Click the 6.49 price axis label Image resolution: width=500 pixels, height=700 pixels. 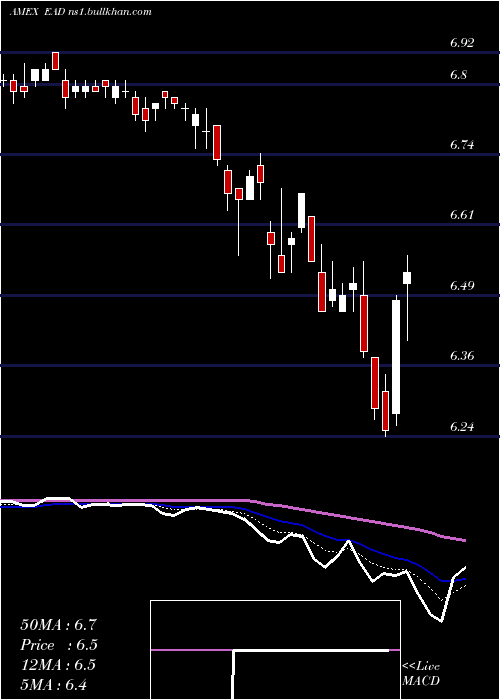(x=462, y=285)
